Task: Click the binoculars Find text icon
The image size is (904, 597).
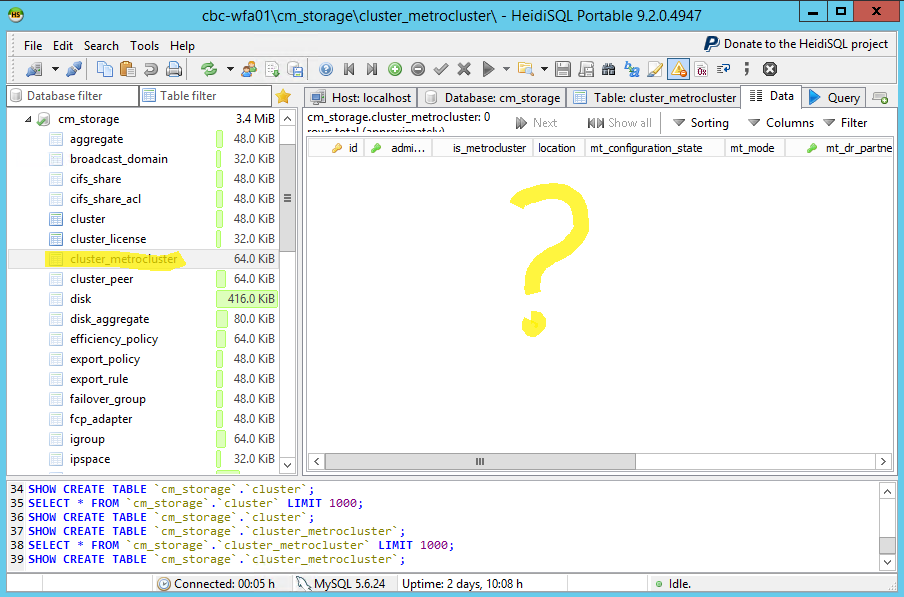Action: click(609, 69)
